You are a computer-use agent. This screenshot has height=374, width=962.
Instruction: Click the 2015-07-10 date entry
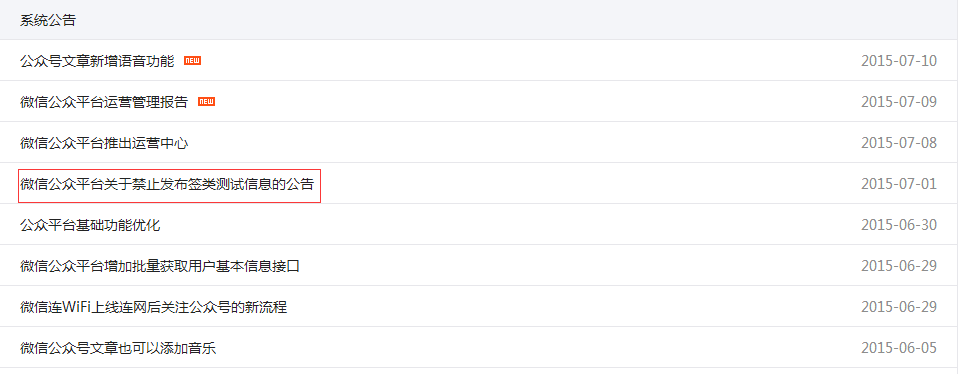coord(899,61)
